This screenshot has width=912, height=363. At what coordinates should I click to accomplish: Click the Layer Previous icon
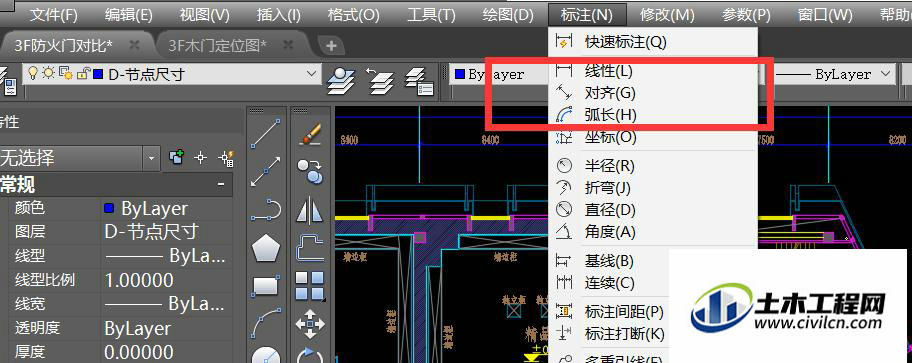379,81
